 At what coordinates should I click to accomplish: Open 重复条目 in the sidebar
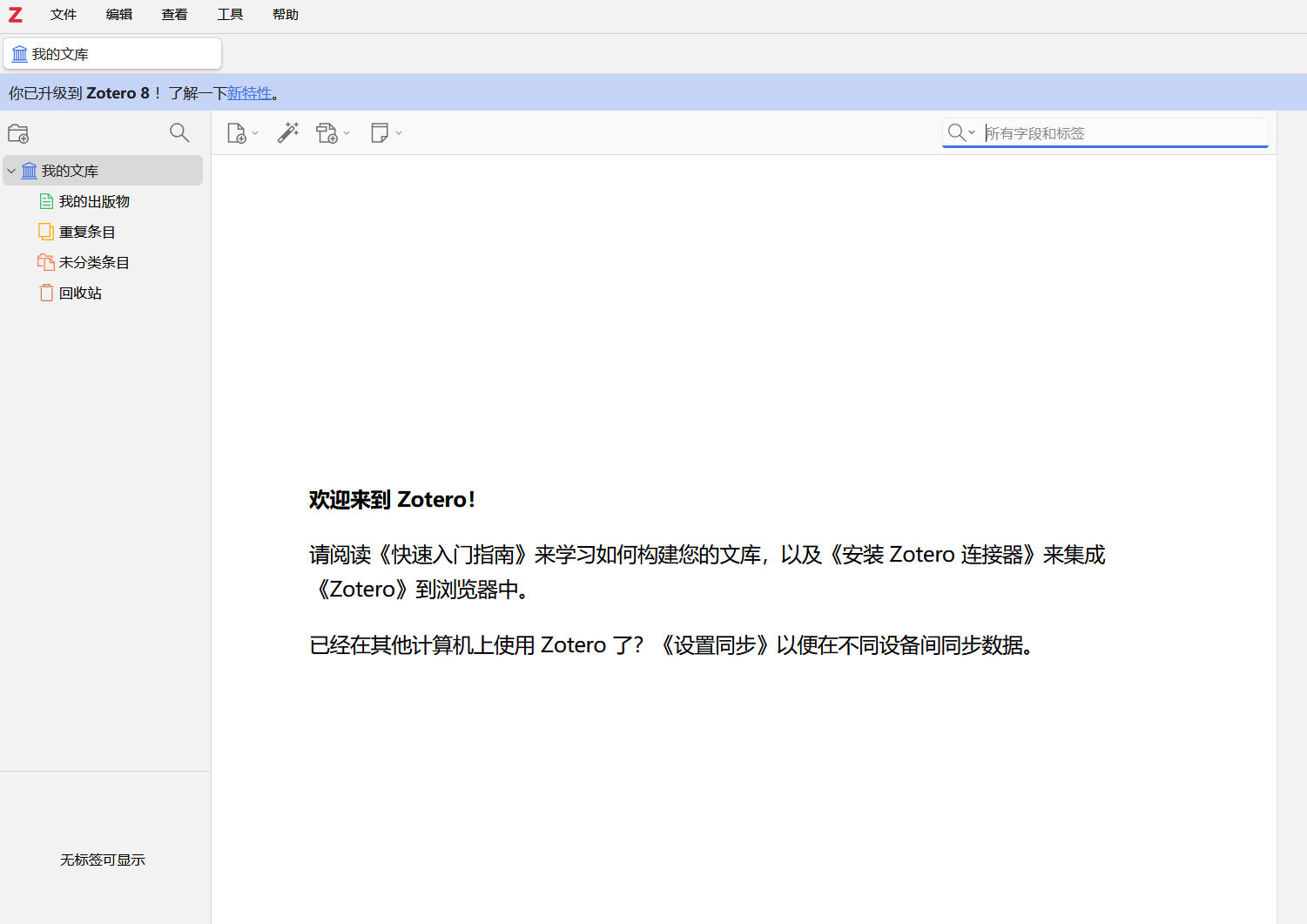(x=87, y=232)
